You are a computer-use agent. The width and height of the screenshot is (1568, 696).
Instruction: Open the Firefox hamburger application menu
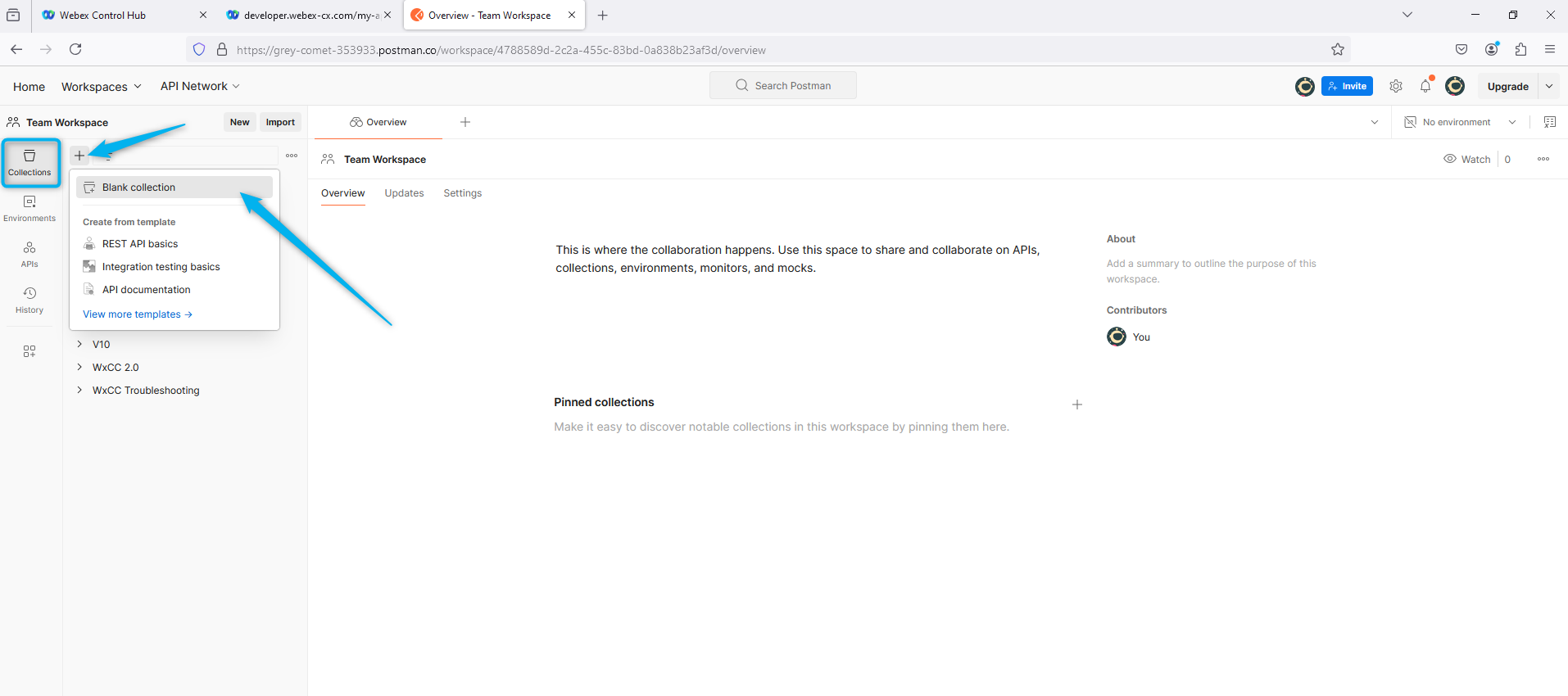pyautogui.click(x=1550, y=50)
